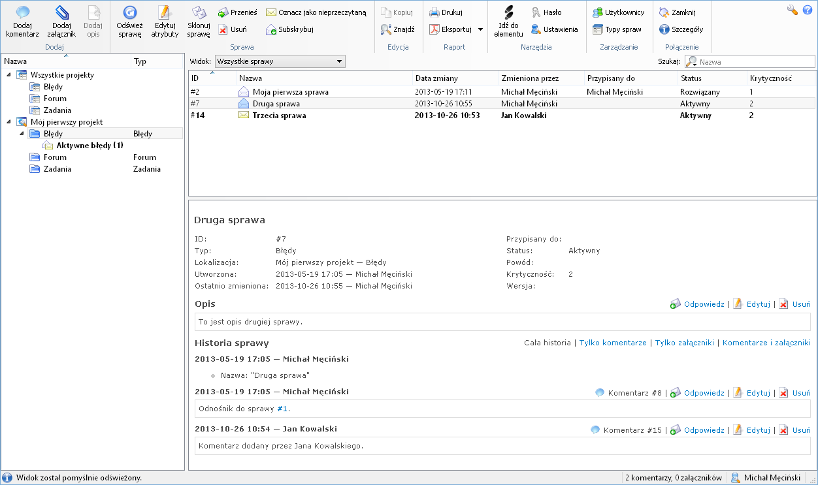Sort by Data zmiany column header
This screenshot has height=485, width=818.
click(x=455, y=78)
